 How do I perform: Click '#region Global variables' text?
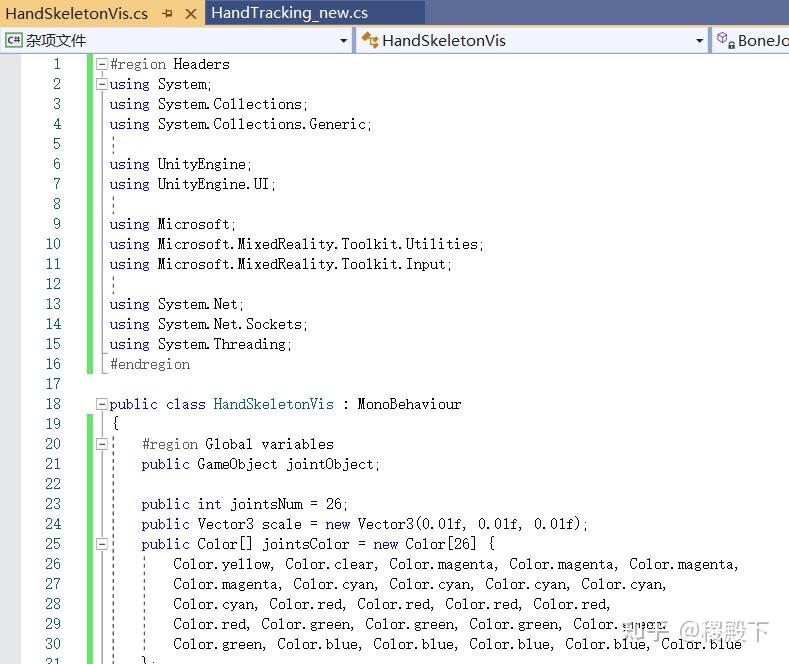[x=238, y=444]
